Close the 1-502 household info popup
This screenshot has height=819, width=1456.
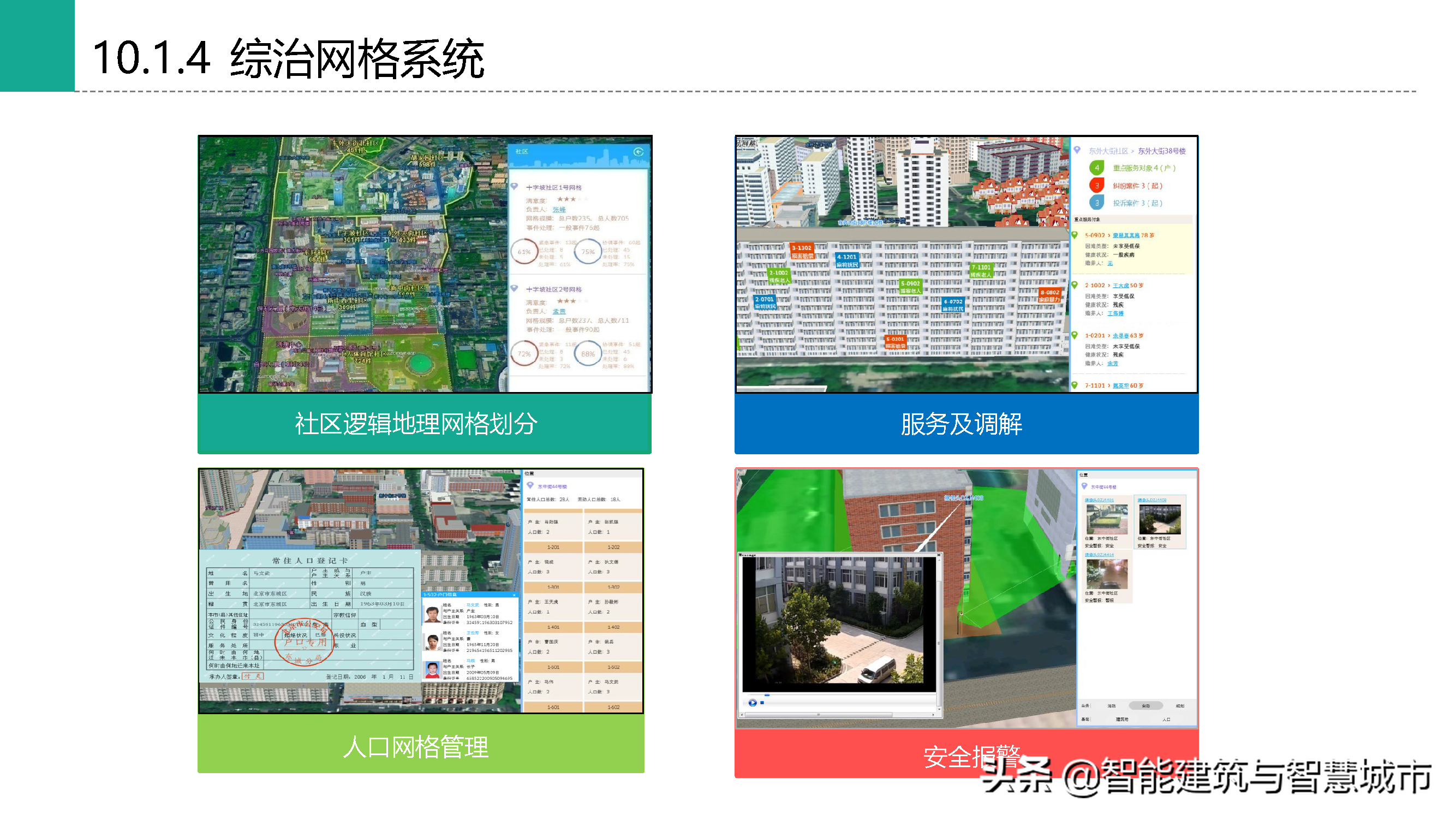(514, 595)
